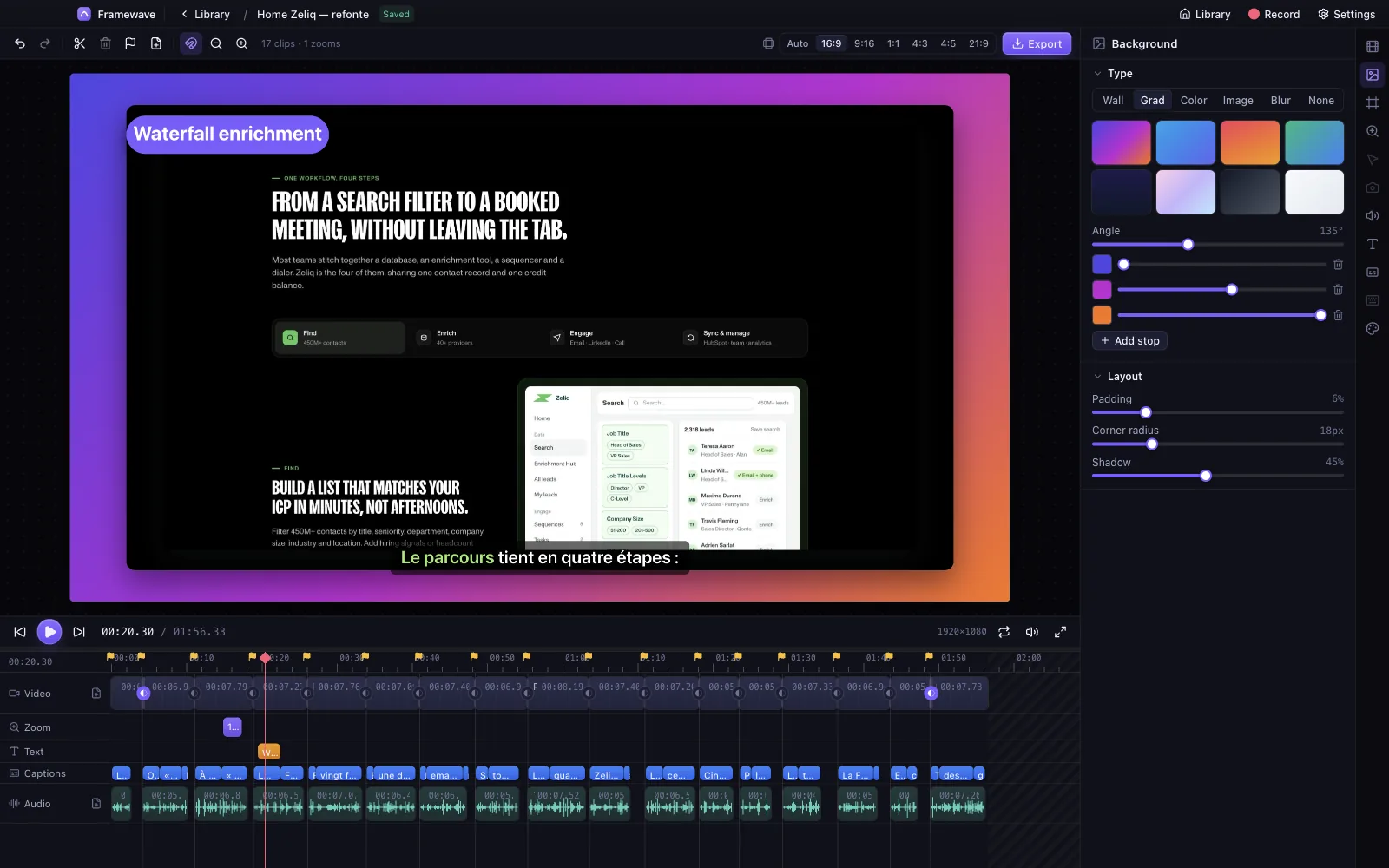Open the clips panel film-strip icon
Image resolution: width=1389 pixels, height=868 pixels.
pos(1373,47)
